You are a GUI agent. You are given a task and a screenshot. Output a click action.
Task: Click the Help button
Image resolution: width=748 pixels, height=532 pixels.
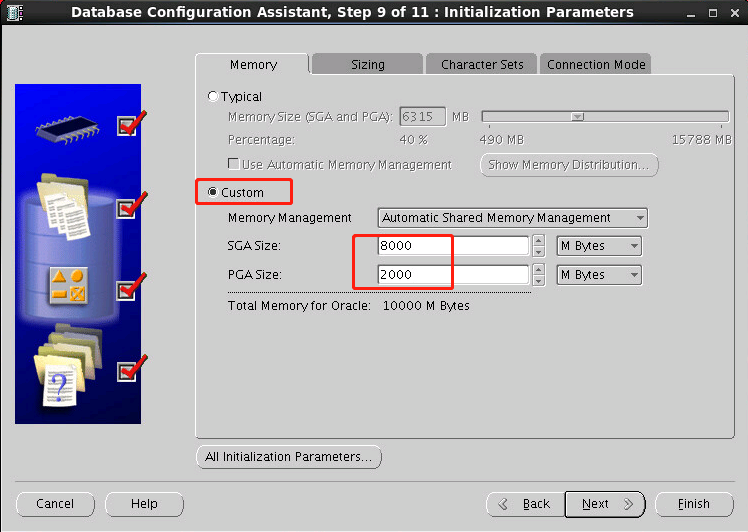[x=144, y=504]
